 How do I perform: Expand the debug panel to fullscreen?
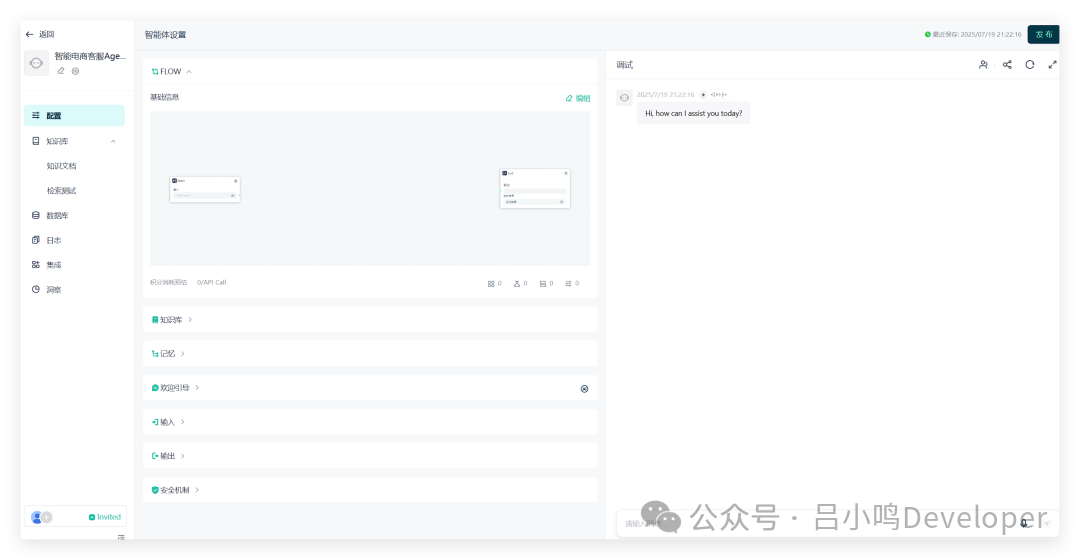point(1052,65)
